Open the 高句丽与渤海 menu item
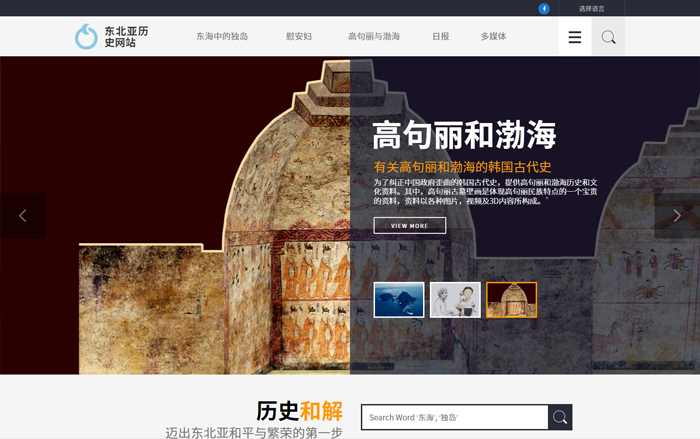700x439 pixels. click(x=374, y=37)
